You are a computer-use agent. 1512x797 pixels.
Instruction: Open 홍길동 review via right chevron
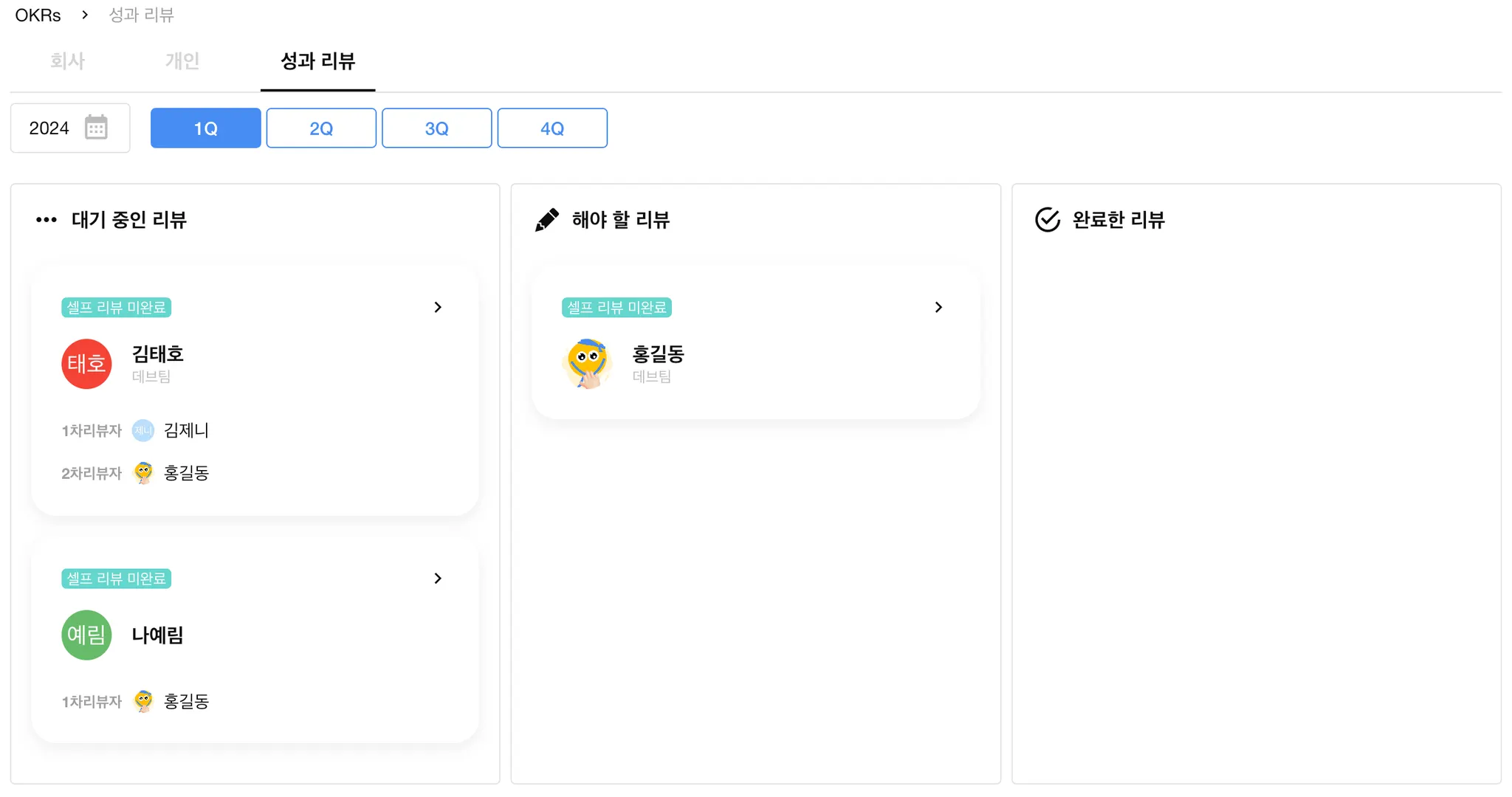(938, 307)
